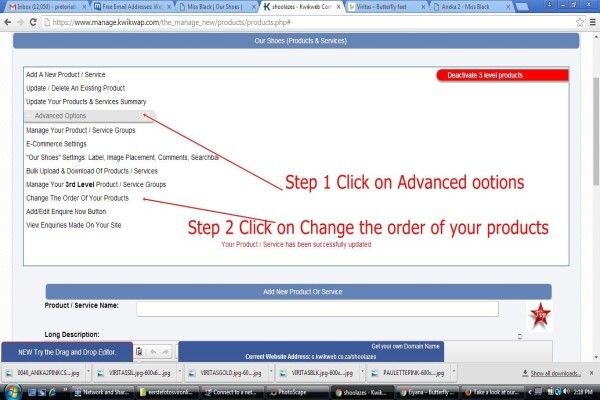
Task: Open "Our Shoes" Settings link
Action: 122,158
